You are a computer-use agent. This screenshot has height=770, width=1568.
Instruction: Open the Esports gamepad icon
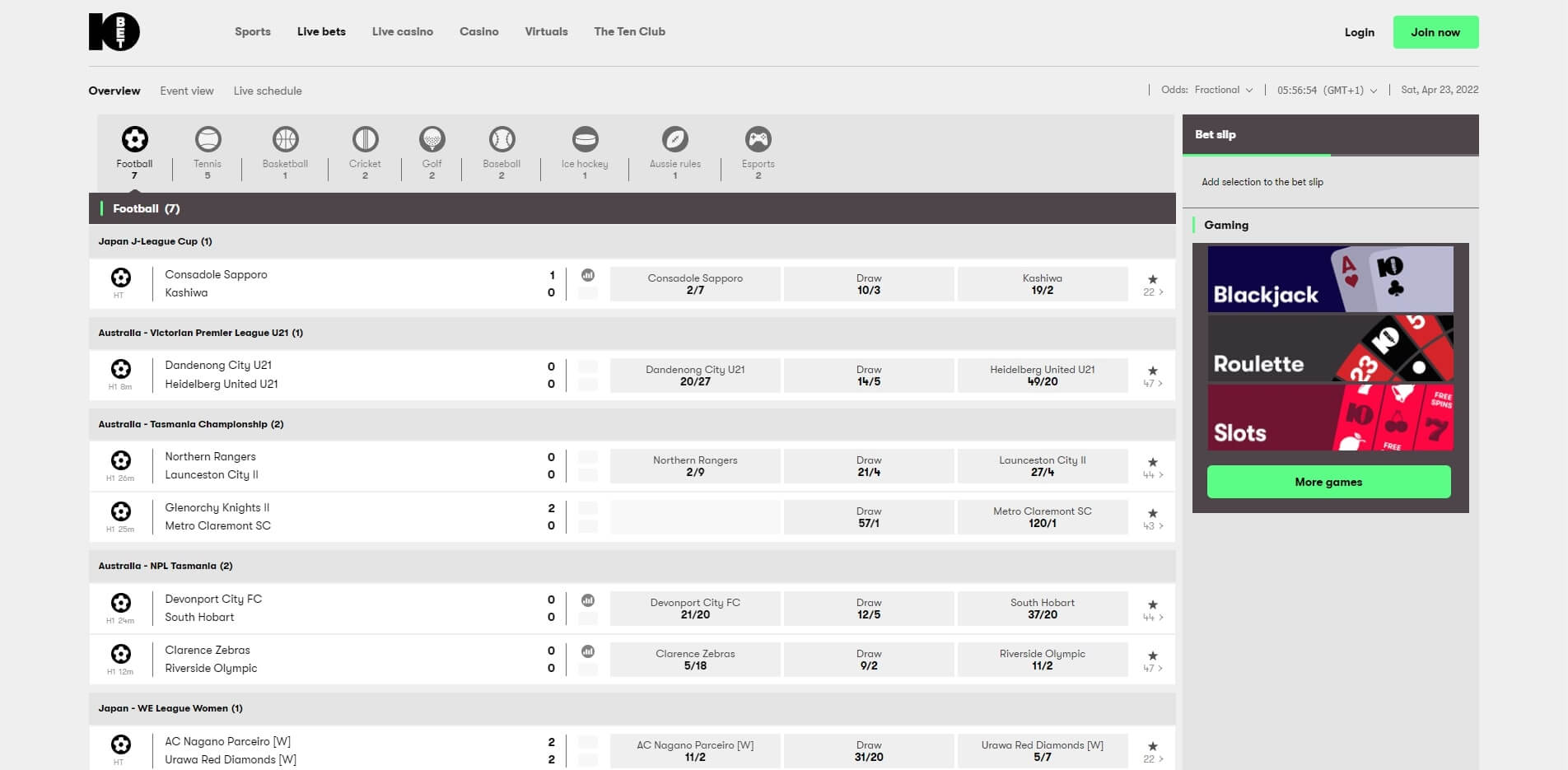pos(758,139)
